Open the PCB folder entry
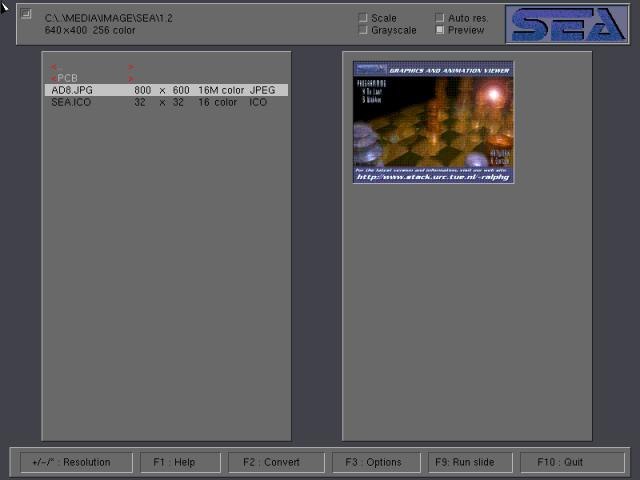This screenshot has width=640, height=480. click(x=92, y=78)
